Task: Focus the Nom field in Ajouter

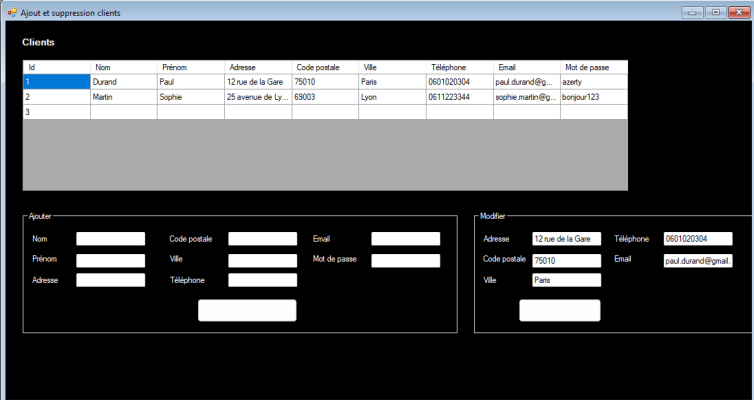Action: point(111,239)
